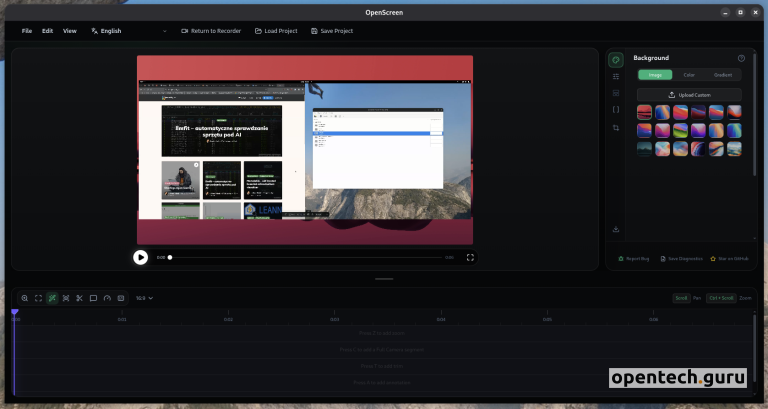The height and width of the screenshot is (409, 768).
Task: Click the Upload Custom button
Action: click(x=689, y=95)
